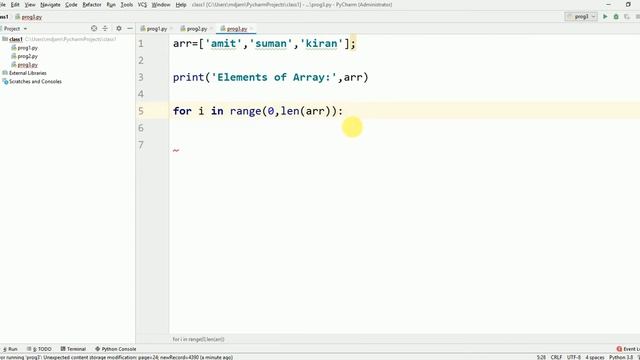Open the Edit menu

15,5
